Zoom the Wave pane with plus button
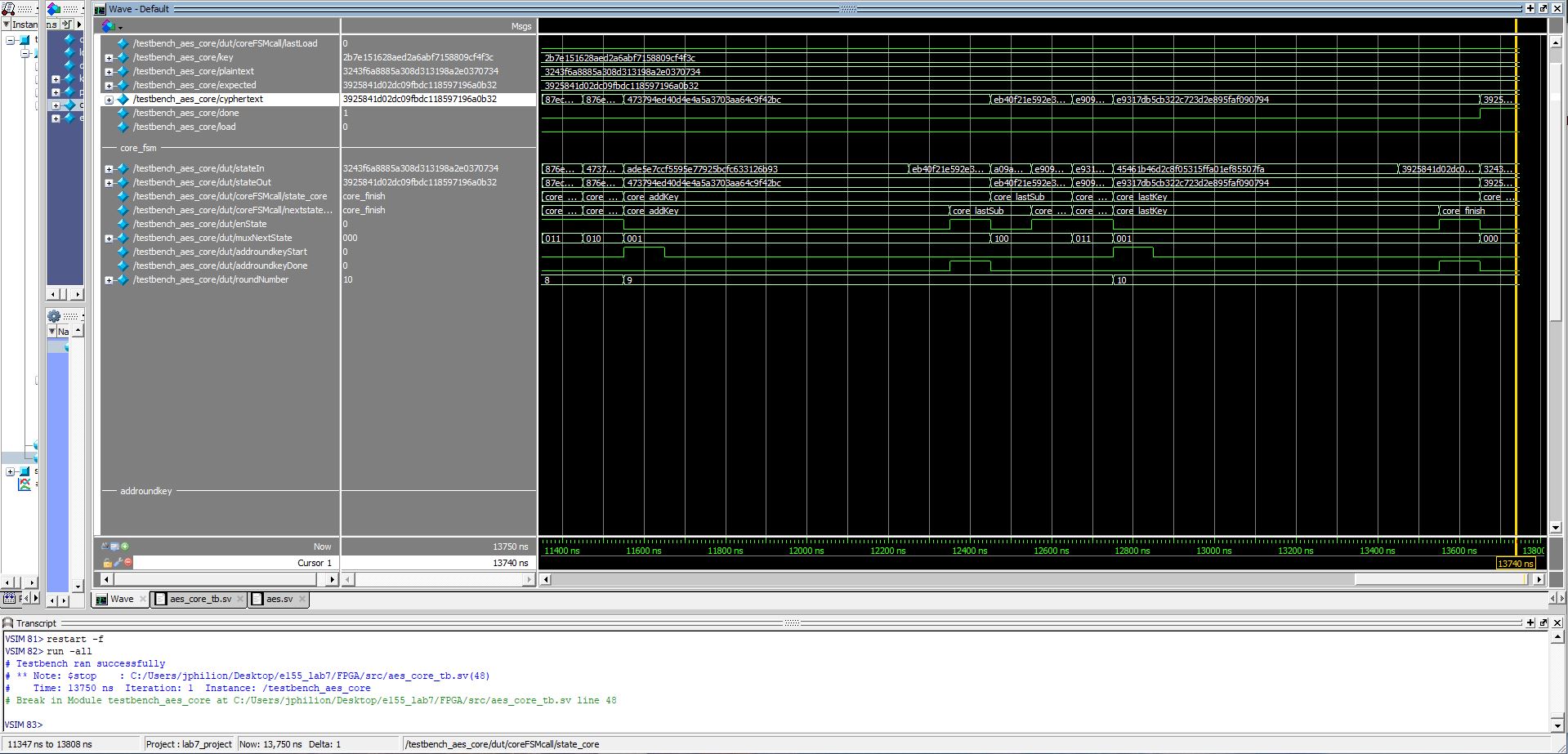 click(1530, 8)
